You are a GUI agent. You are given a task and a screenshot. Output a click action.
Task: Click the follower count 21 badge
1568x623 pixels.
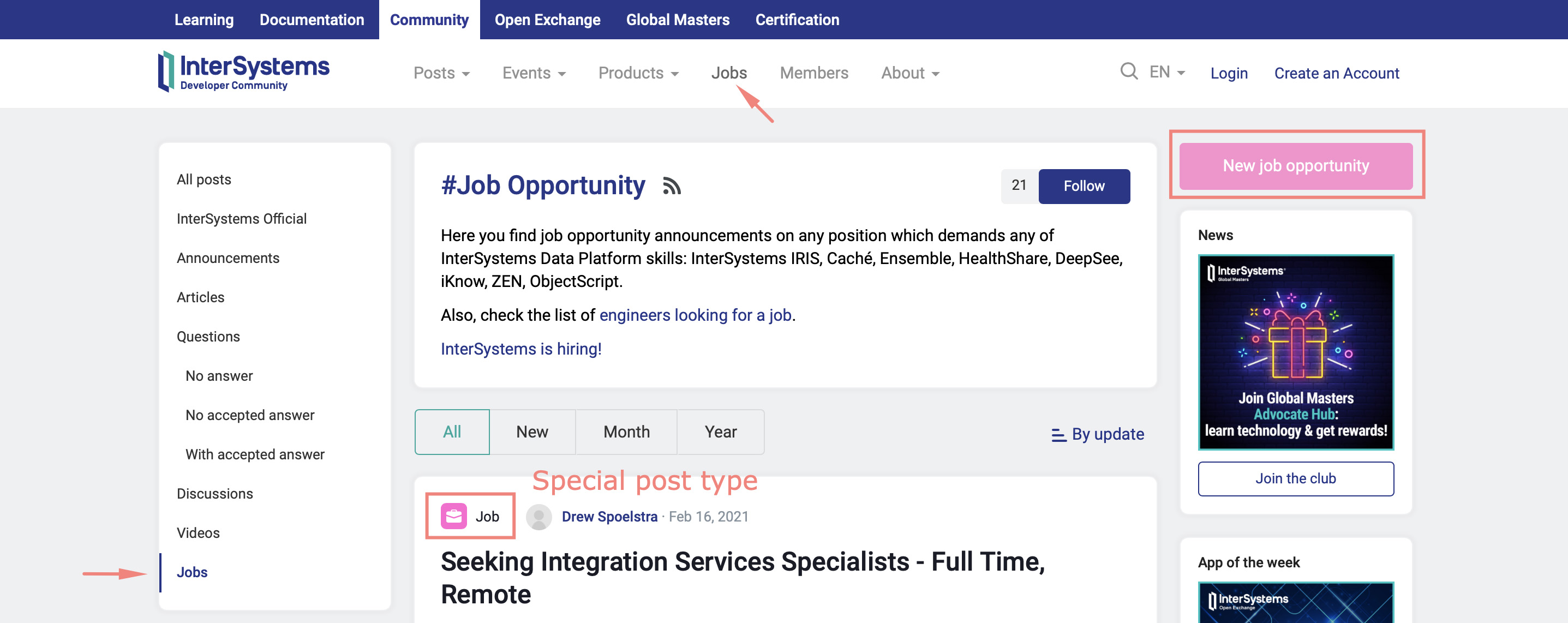coord(1019,185)
